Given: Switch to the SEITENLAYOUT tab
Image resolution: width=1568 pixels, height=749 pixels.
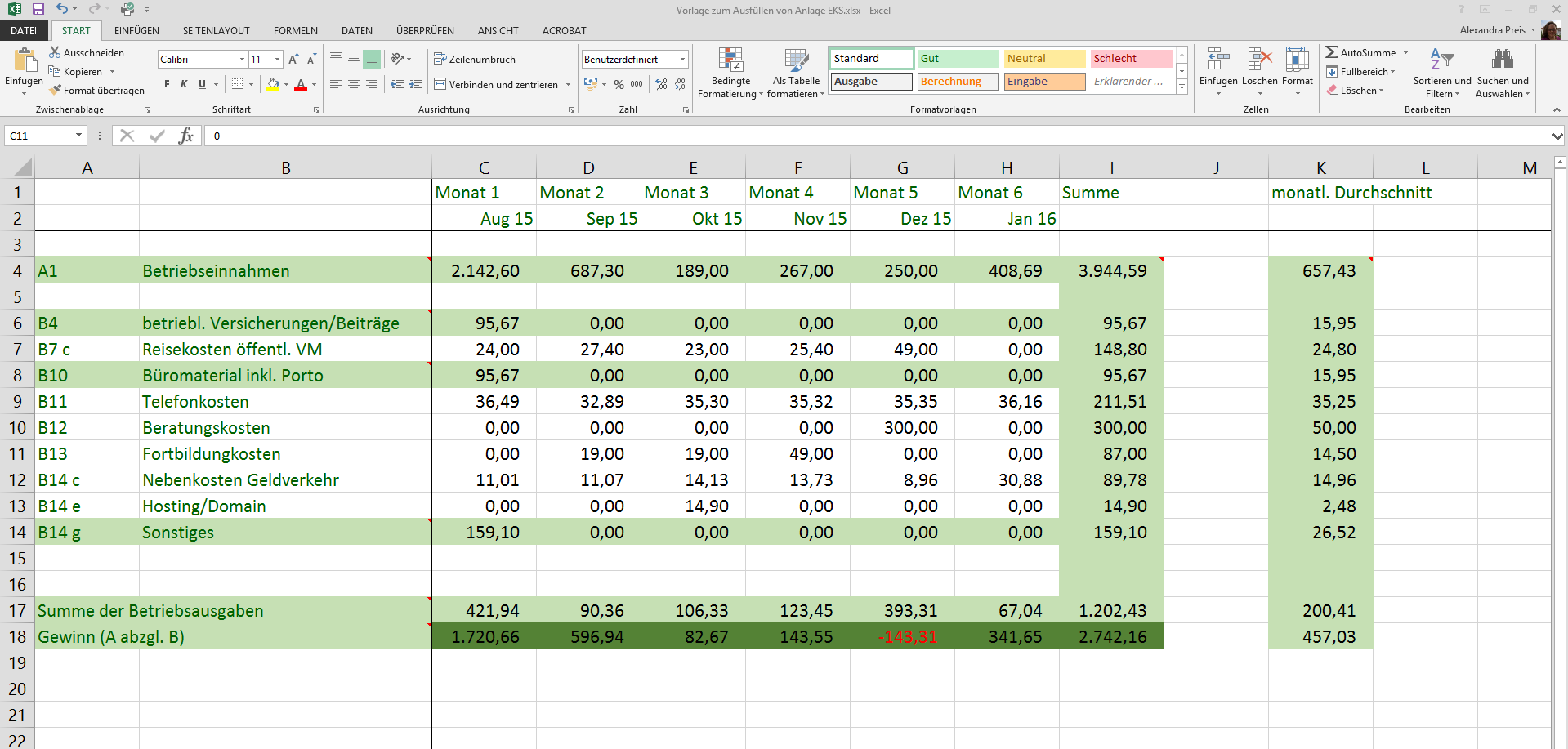Looking at the screenshot, I should point(216,31).
